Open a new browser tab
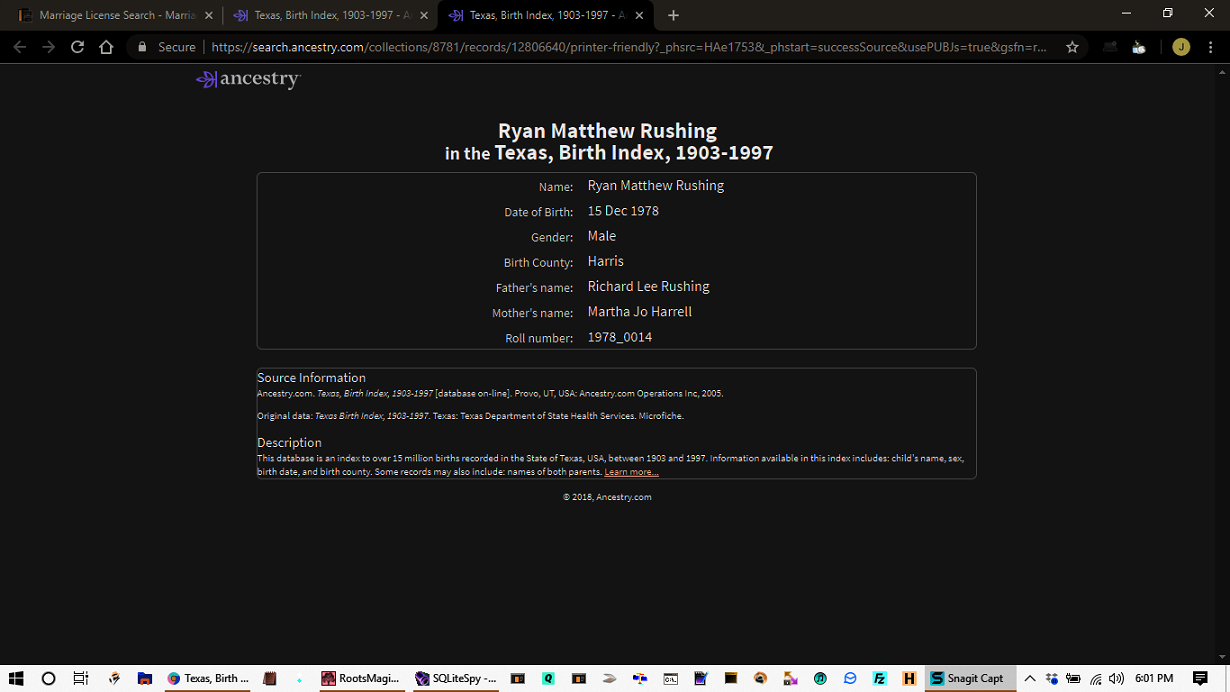Screen dimensions: 1230x692 coord(673,15)
